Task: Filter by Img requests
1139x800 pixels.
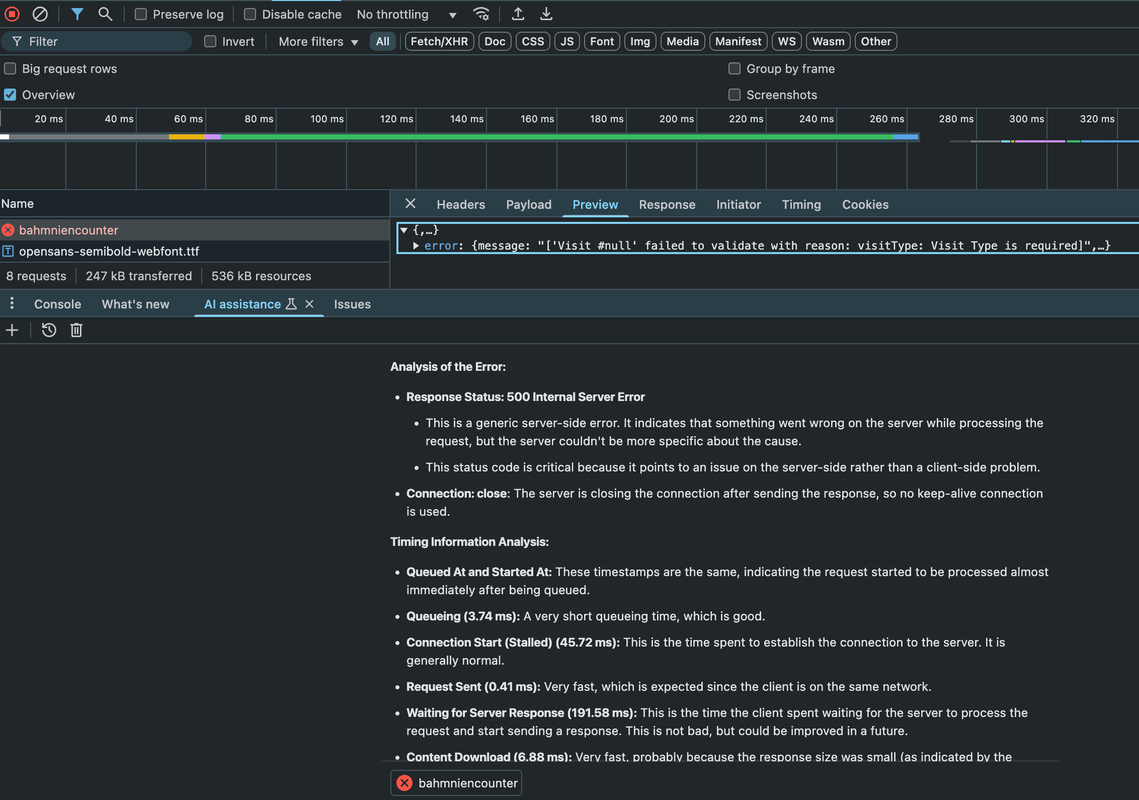Action: tap(640, 41)
